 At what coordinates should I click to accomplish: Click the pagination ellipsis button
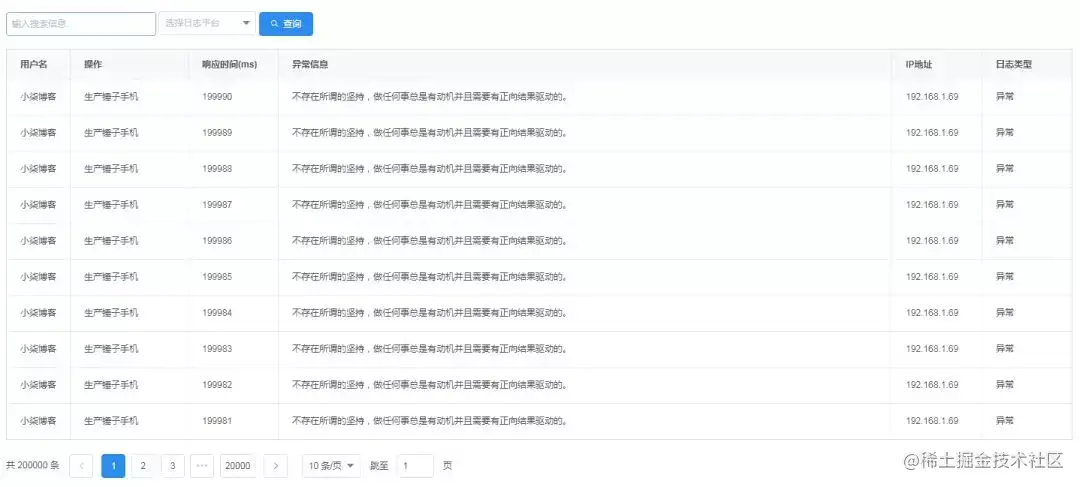click(202, 466)
